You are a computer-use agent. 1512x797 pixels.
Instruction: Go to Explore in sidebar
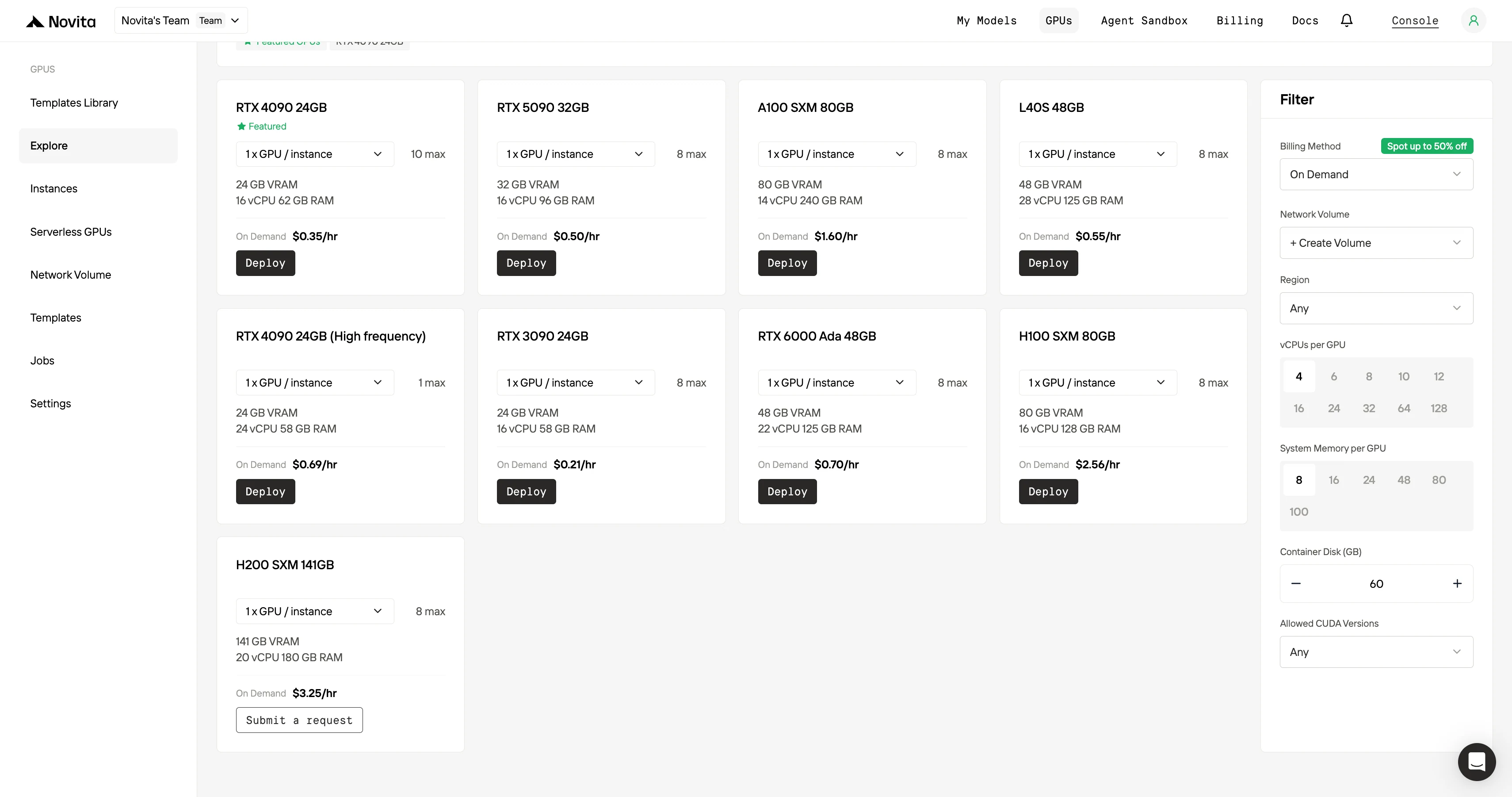98,146
